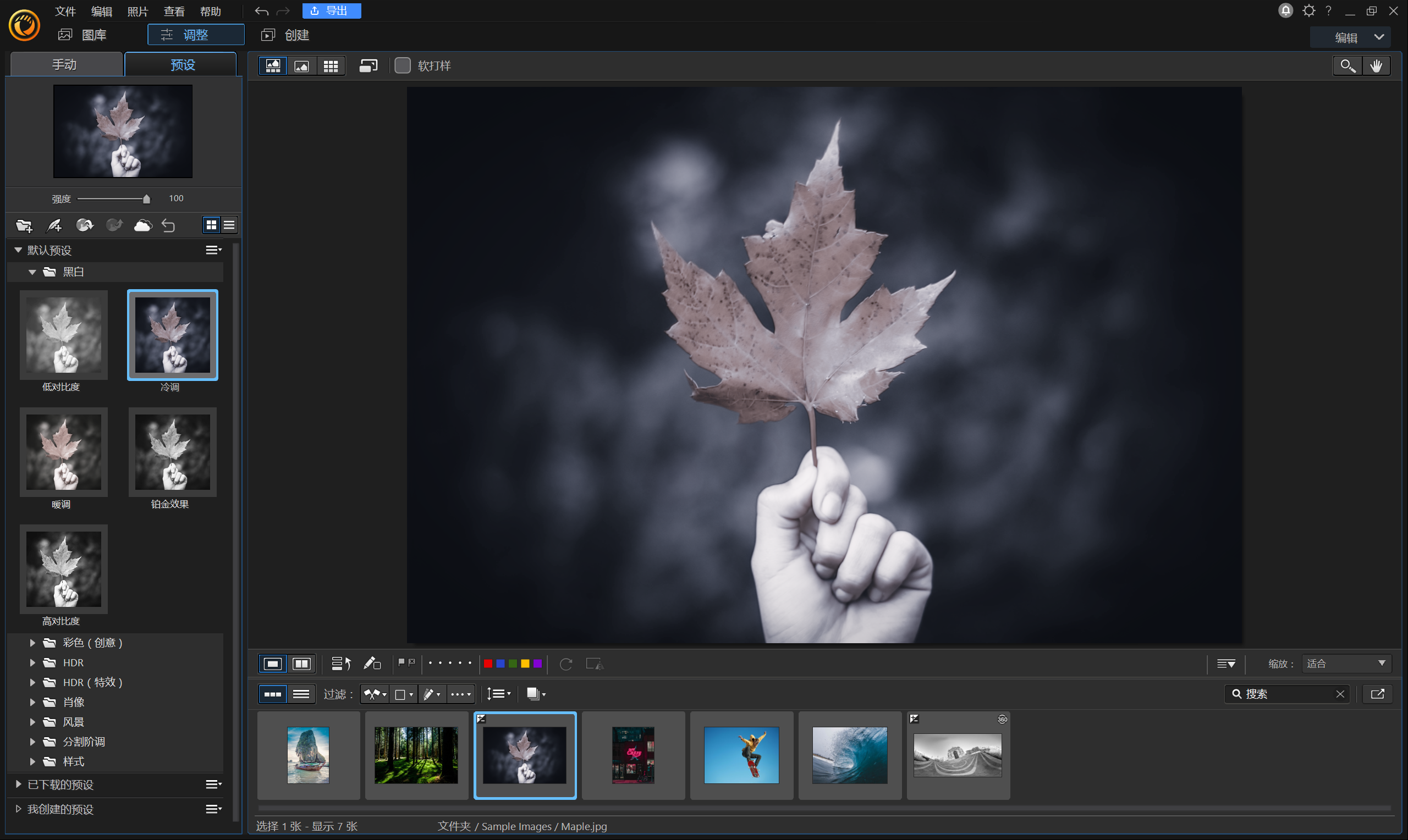Viewport: 1408px width, 840px height.
Task: Click the rotate photo icon
Action: coord(565,664)
